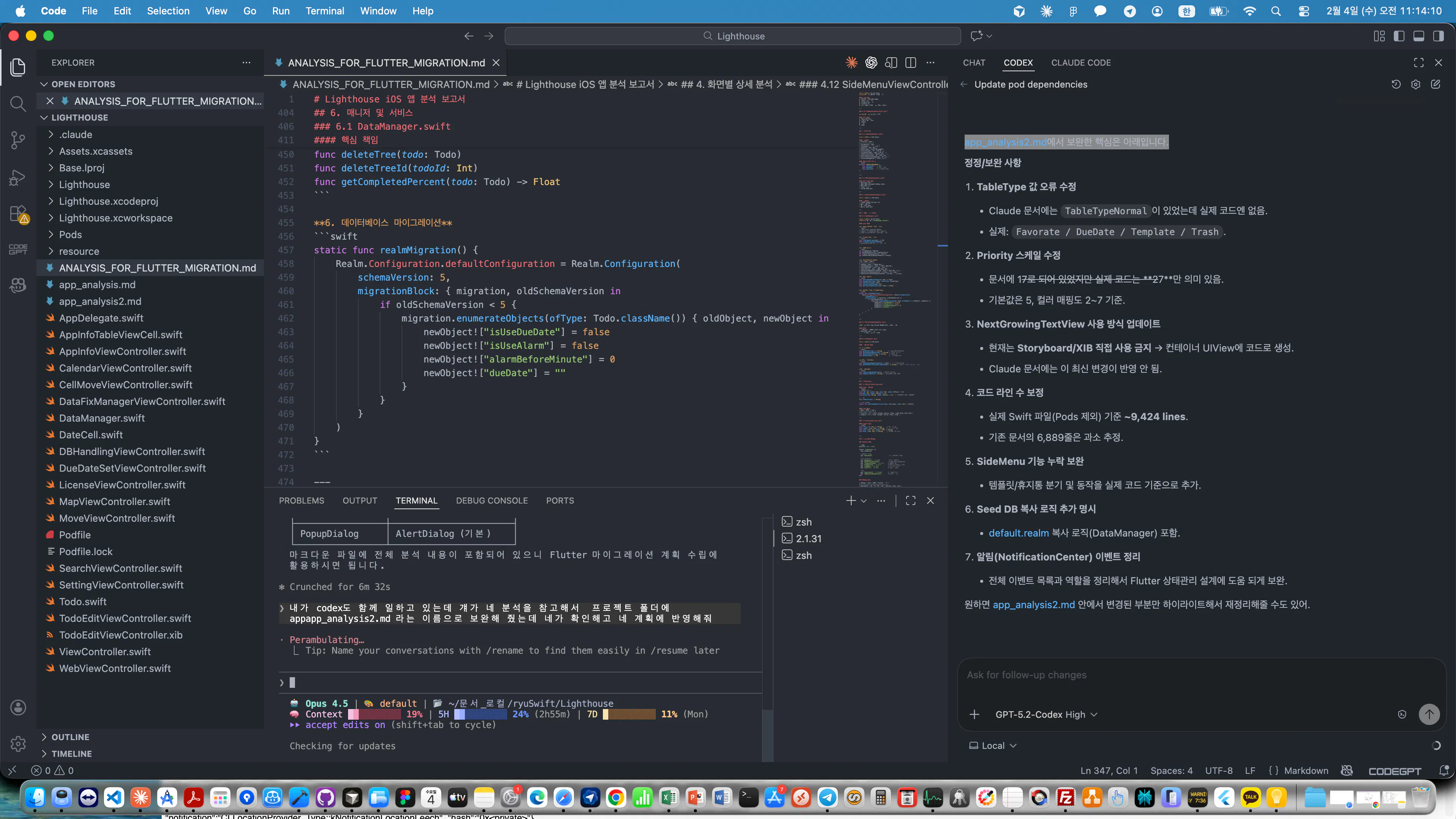1456x819 pixels.
Task: Open Codex settings gear icon
Action: coord(1415,84)
